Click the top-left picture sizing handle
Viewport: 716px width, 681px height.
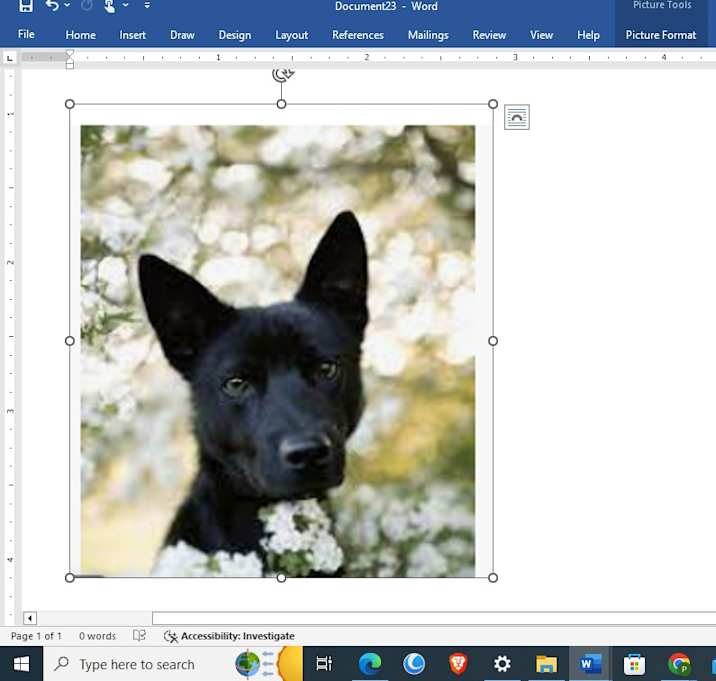(x=70, y=104)
